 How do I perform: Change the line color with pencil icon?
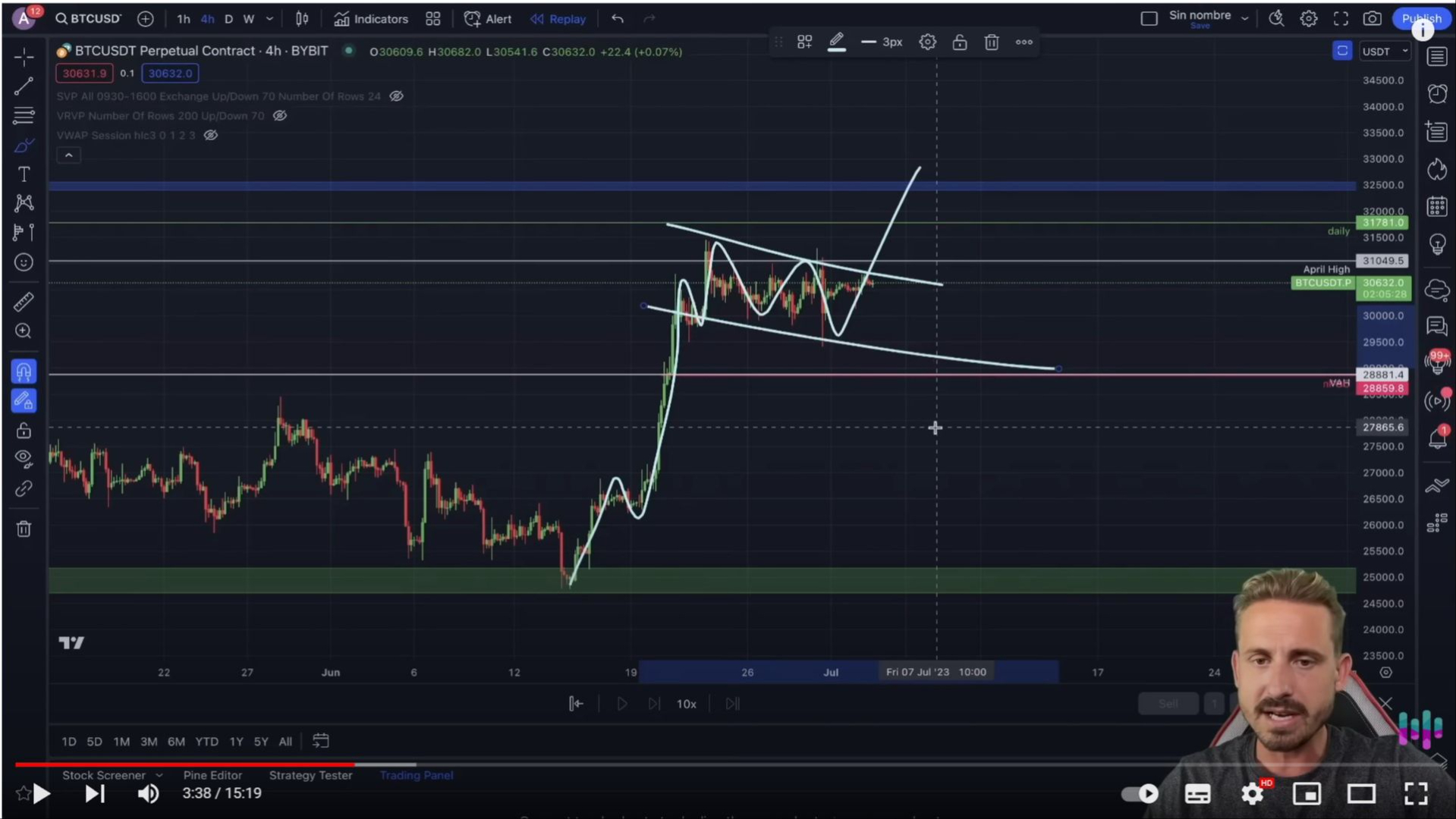click(836, 42)
